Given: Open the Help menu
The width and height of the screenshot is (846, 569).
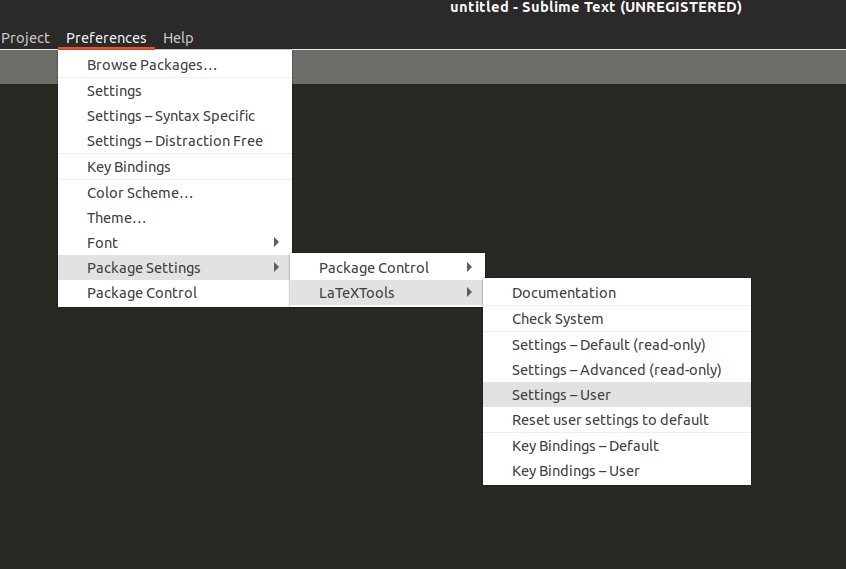Looking at the screenshot, I should coord(178,38).
